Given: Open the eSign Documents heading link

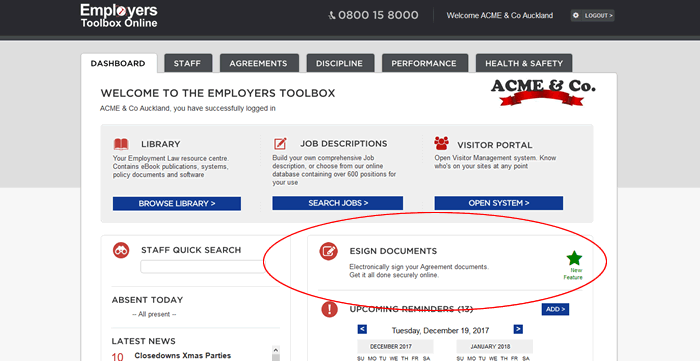Looking at the screenshot, I should tap(393, 251).
